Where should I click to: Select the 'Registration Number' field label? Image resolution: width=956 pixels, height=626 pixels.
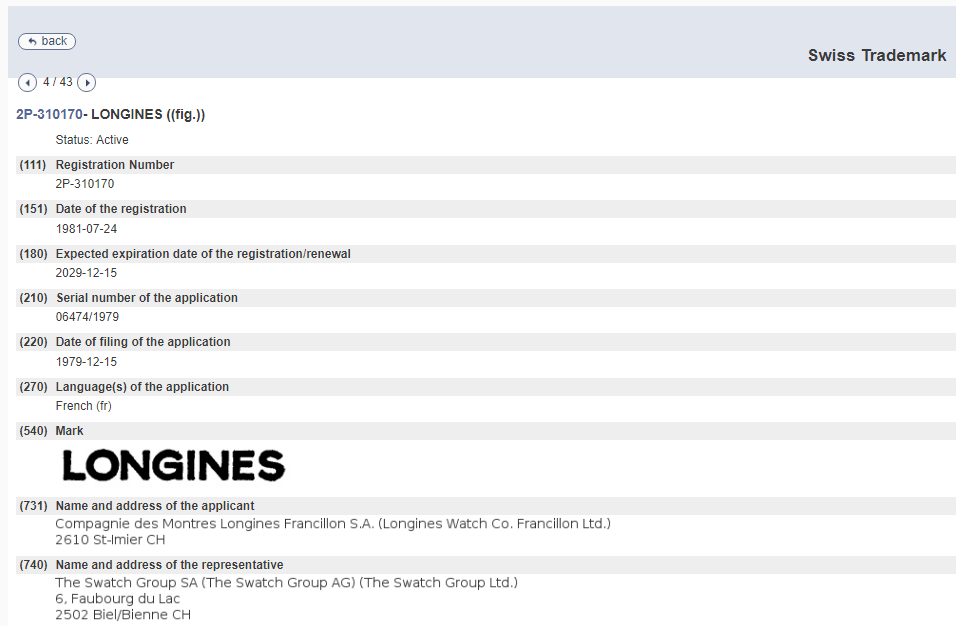pos(115,165)
